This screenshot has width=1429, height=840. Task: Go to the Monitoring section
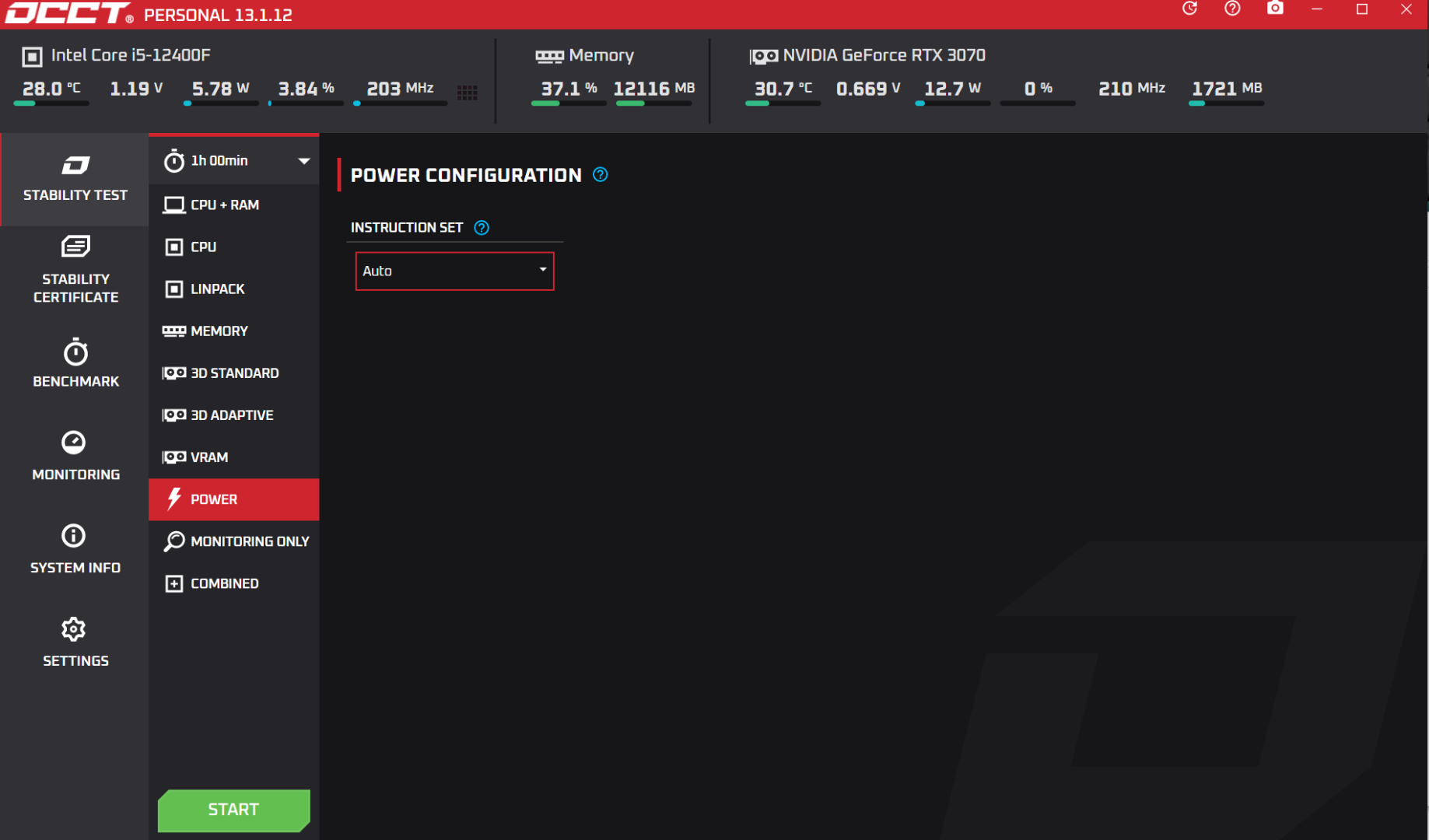pos(75,456)
